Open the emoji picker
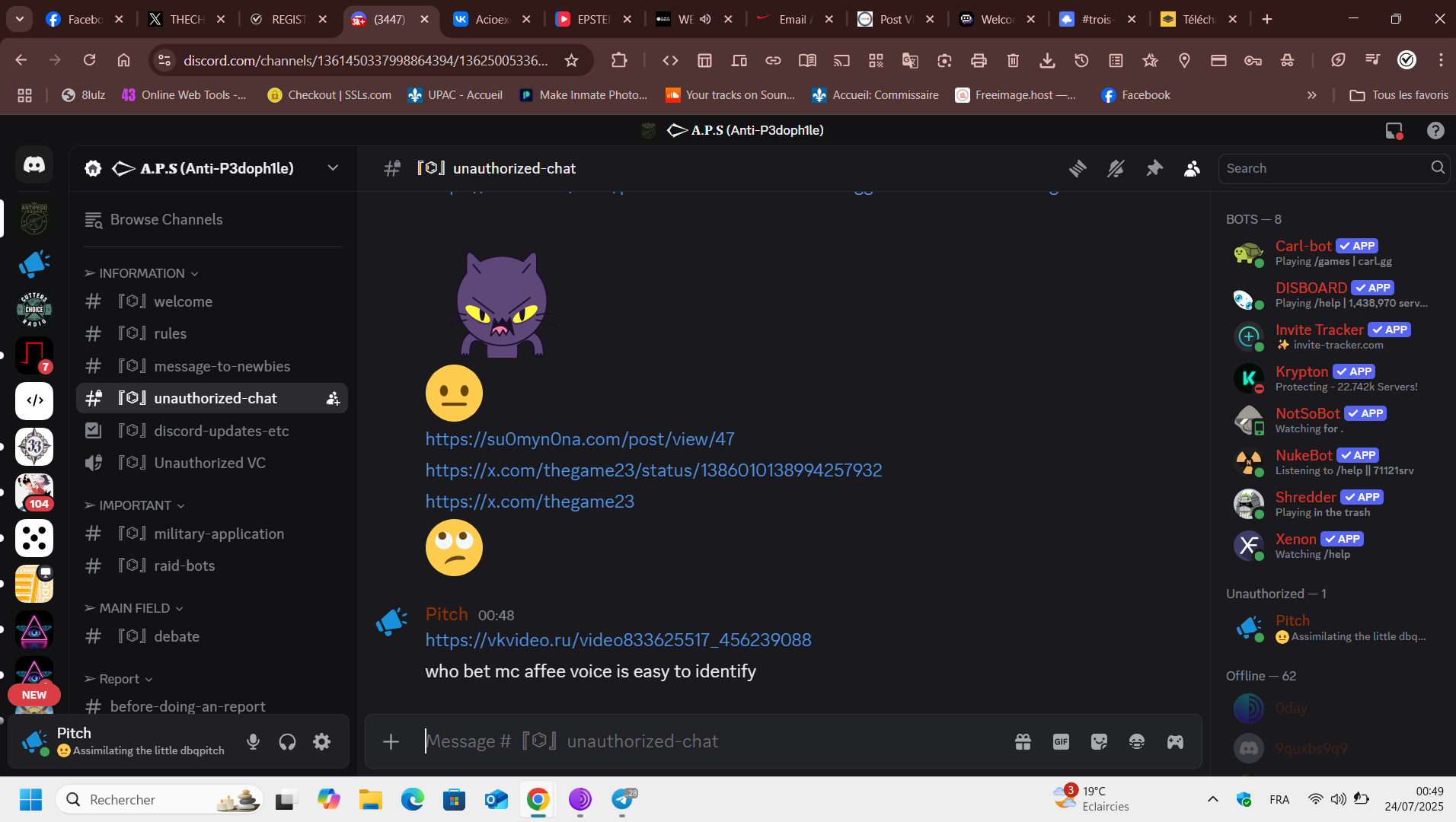 (x=1137, y=741)
